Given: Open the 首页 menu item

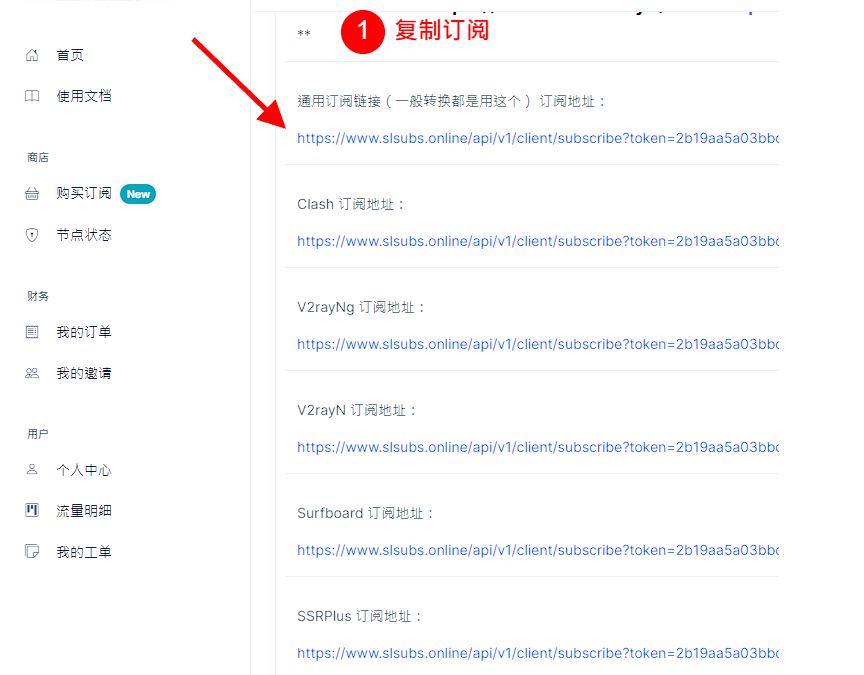Looking at the screenshot, I should pos(70,55).
